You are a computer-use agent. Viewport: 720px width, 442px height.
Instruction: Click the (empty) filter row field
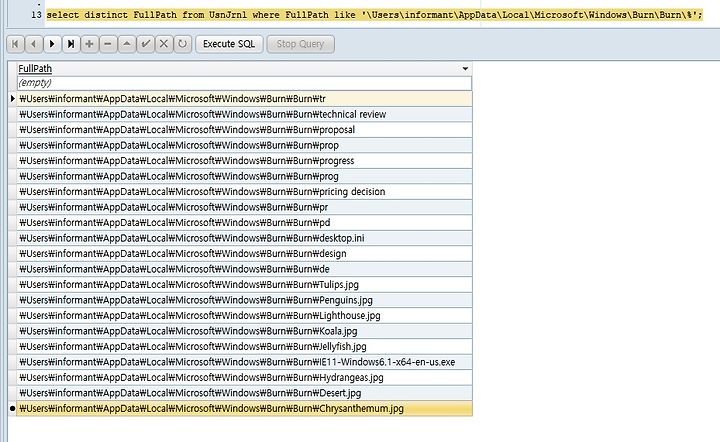click(x=244, y=83)
